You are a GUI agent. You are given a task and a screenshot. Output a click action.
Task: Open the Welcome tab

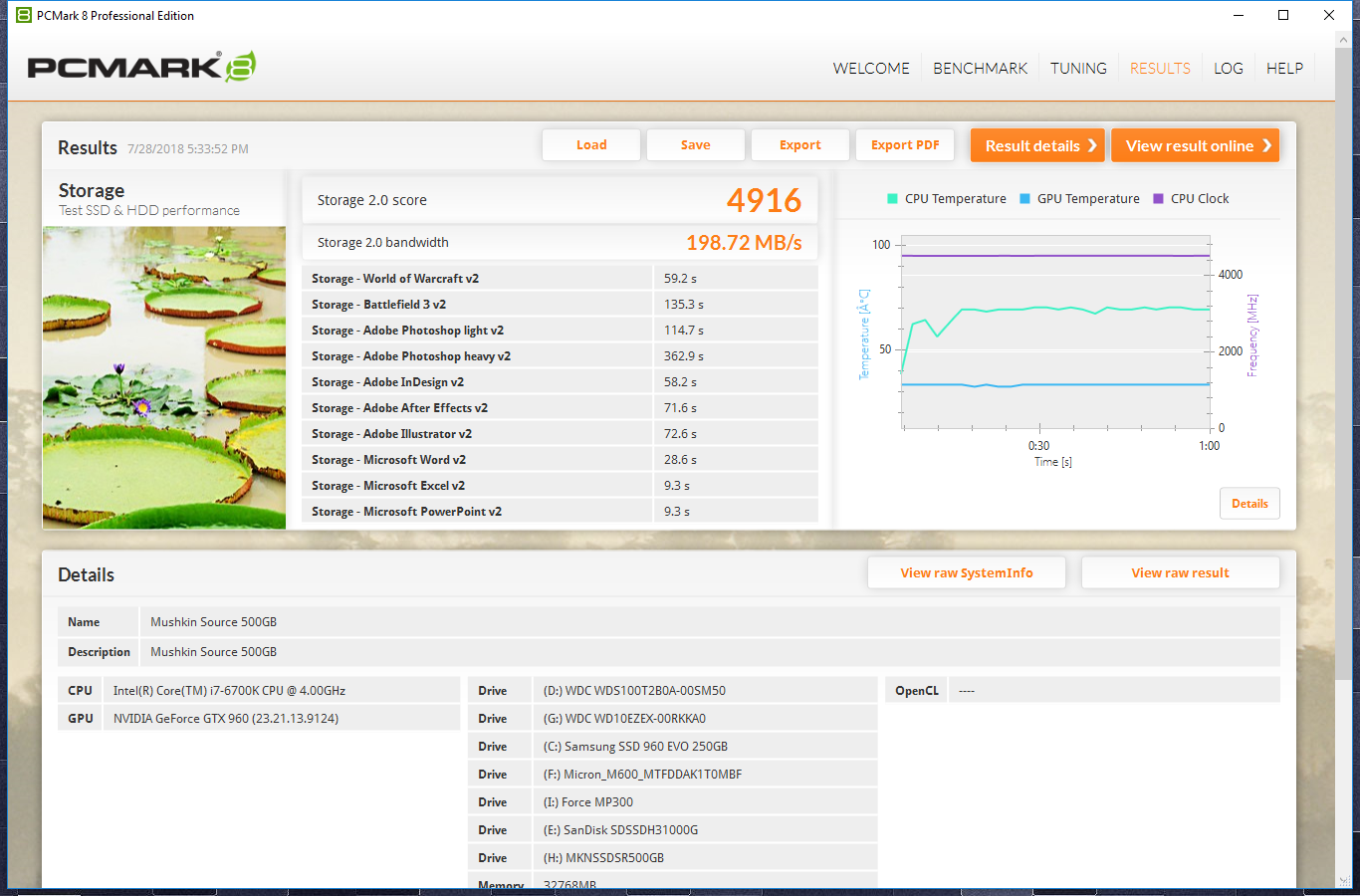coord(871,68)
